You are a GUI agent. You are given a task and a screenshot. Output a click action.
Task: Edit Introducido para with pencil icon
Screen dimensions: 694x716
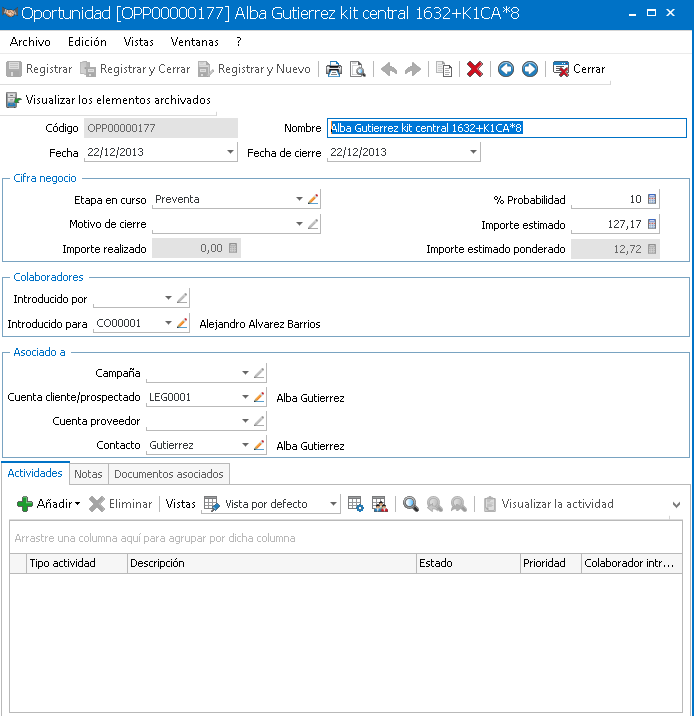(182, 323)
